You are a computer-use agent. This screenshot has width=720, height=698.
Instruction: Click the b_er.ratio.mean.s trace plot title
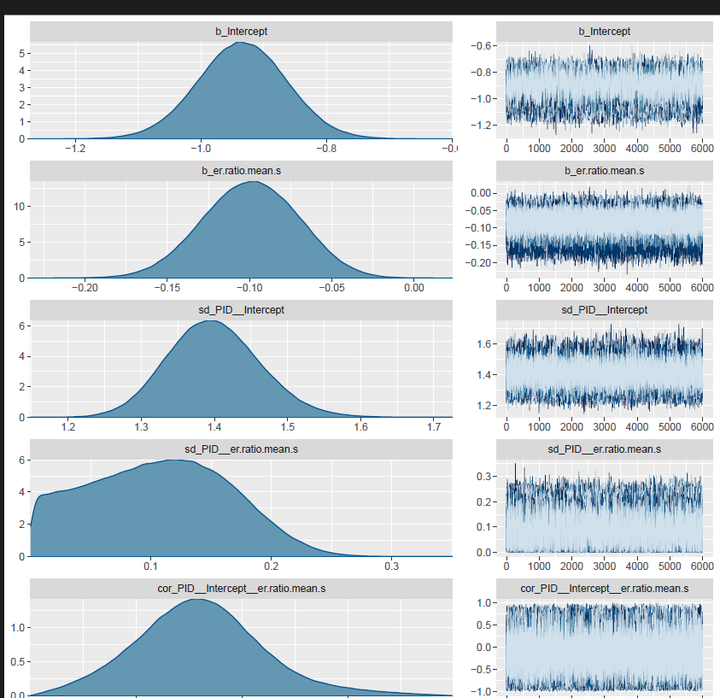coord(604,171)
